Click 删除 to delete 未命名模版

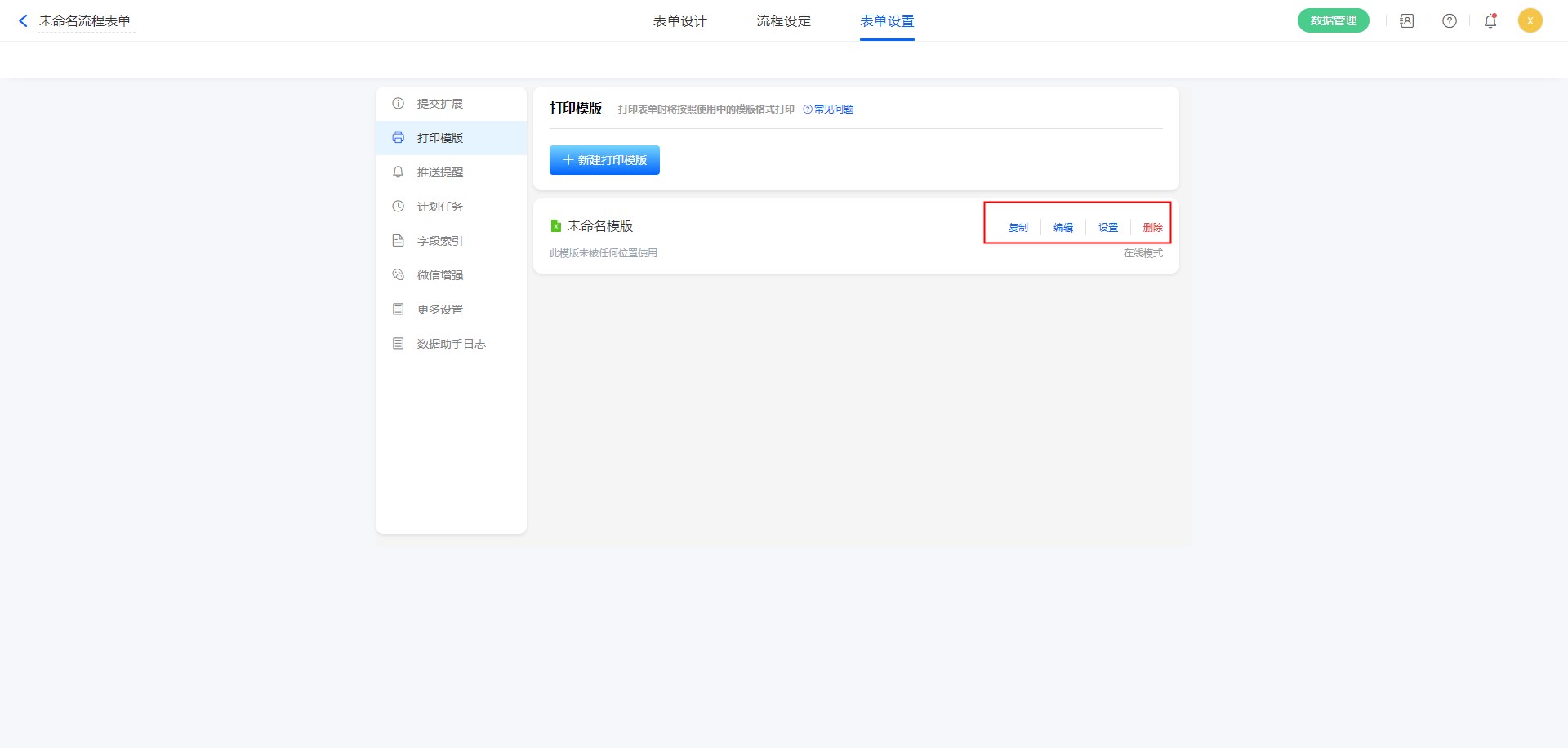[1152, 228]
